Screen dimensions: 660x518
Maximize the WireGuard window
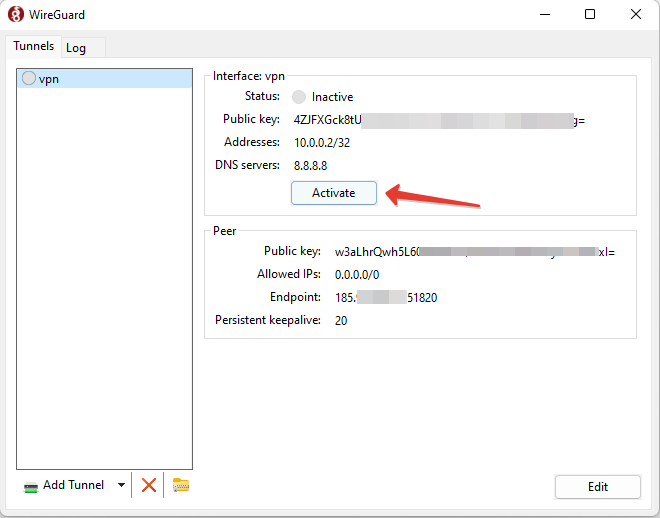point(590,15)
